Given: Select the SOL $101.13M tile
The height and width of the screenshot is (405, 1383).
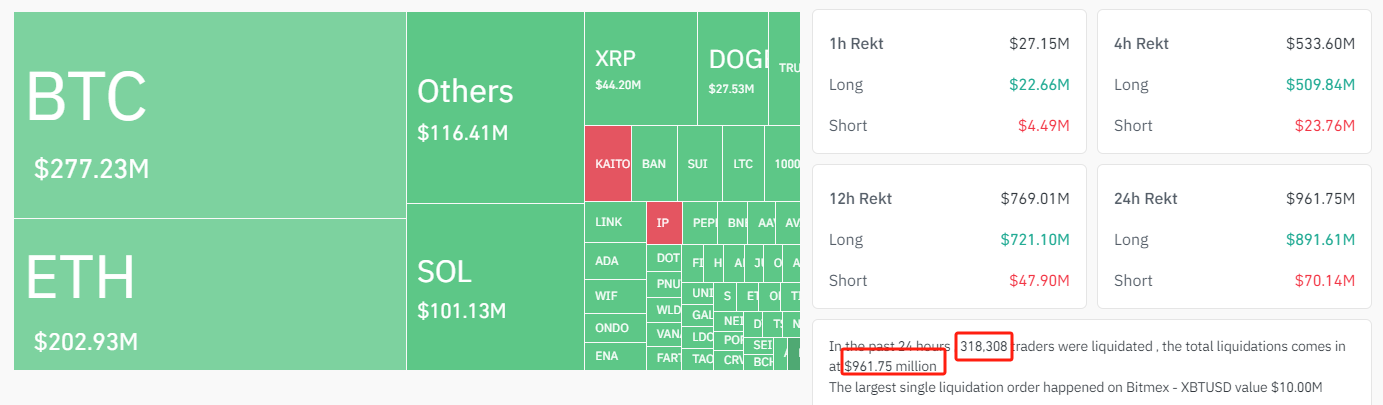Looking at the screenshot, I should coord(495,288).
